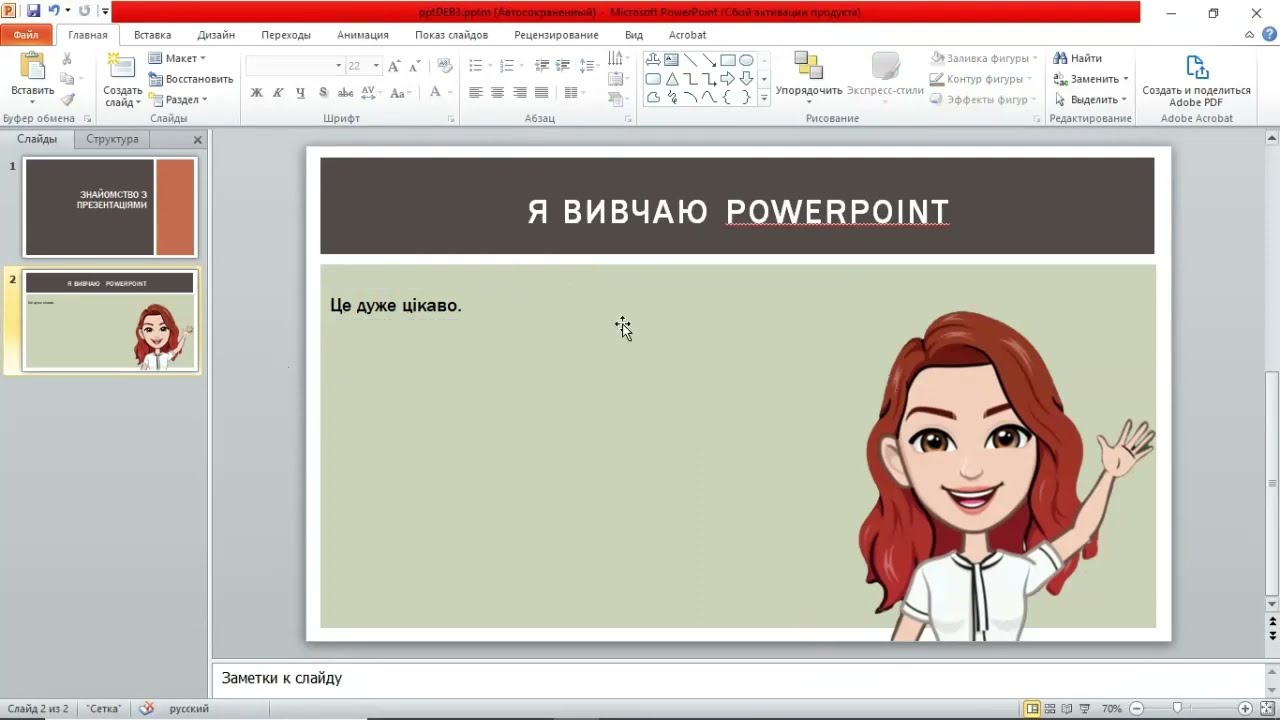1280x720 pixels.
Task: Open the Раздел section dropdown
Action: (x=178, y=100)
